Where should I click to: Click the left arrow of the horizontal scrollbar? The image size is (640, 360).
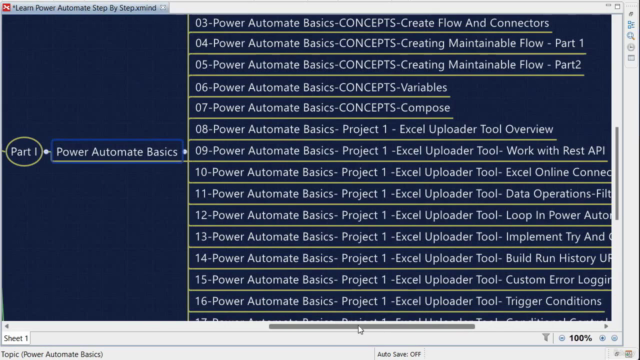coord(7,326)
